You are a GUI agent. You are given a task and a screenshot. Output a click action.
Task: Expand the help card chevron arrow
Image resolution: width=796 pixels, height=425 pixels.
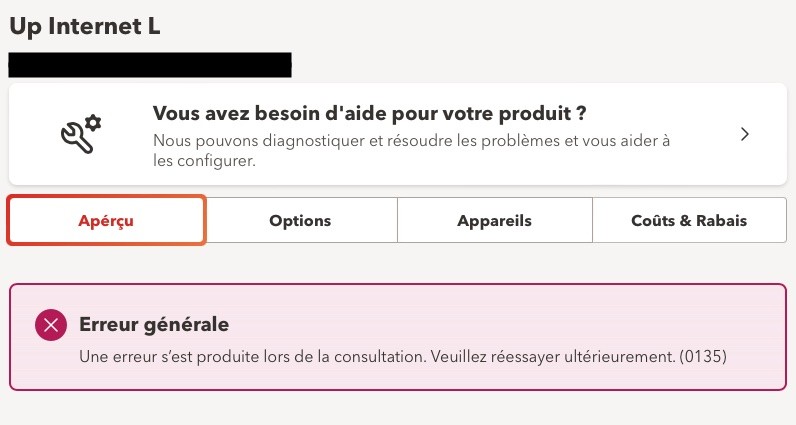point(744,135)
